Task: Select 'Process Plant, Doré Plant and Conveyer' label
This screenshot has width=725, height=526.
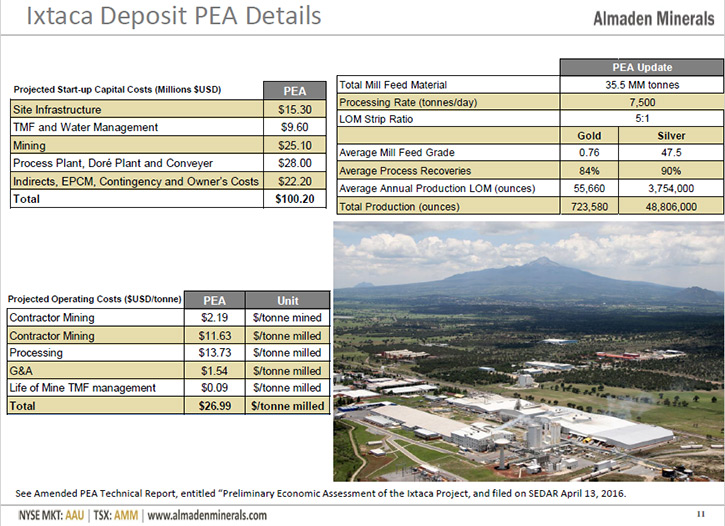Action: pyautogui.click(x=113, y=163)
